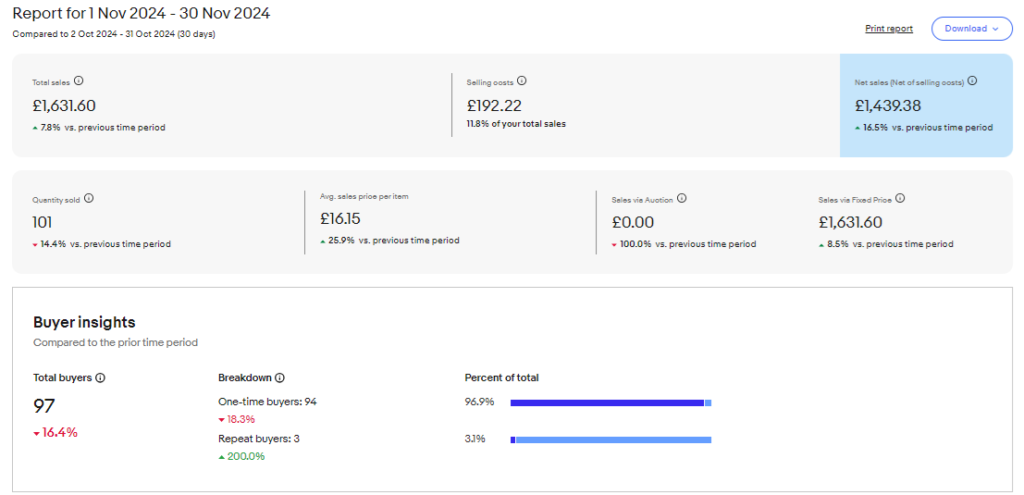
Task: Open the info icon next to Selling costs
Action: tap(522, 82)
